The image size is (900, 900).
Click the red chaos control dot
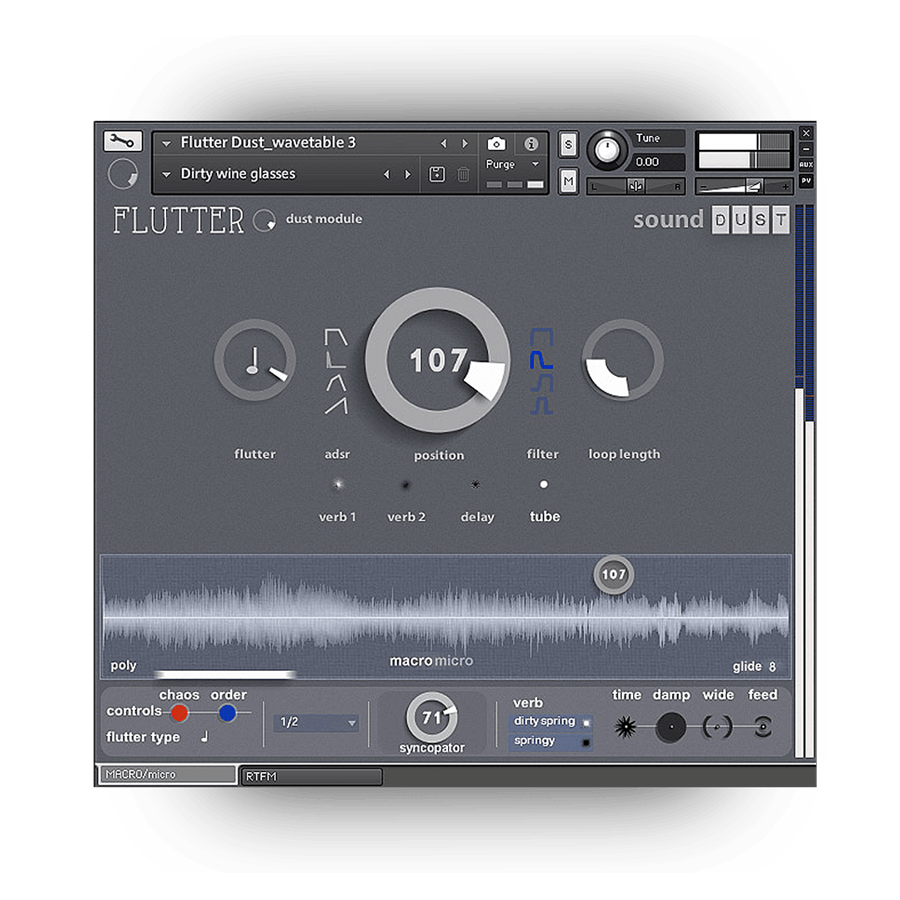point(180,713)
